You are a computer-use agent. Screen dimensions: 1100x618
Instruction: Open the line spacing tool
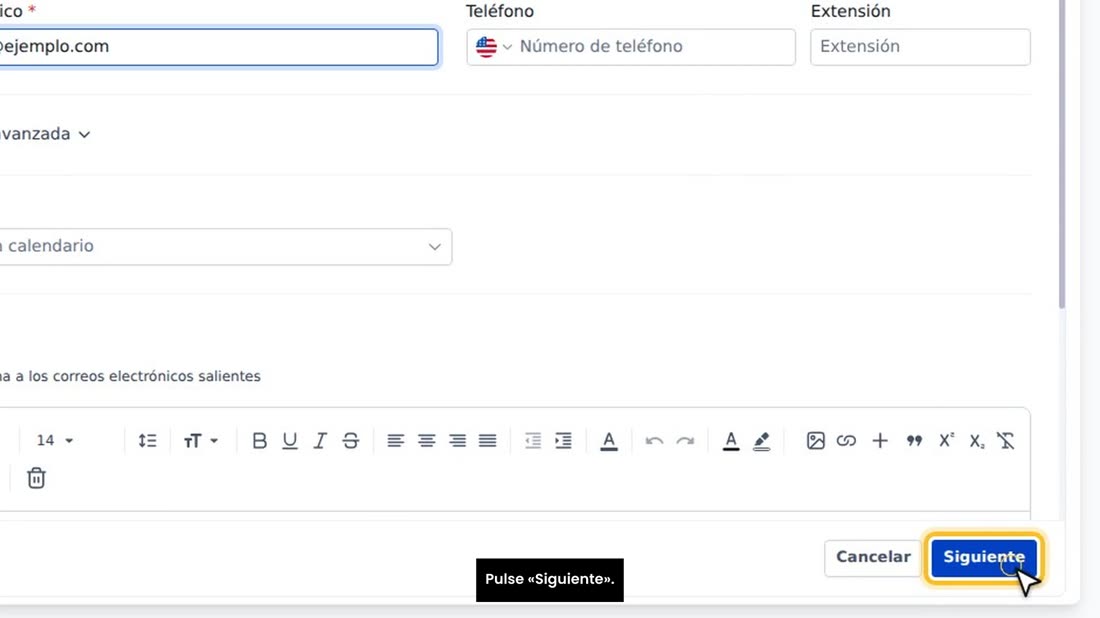(x=147, y=441)
